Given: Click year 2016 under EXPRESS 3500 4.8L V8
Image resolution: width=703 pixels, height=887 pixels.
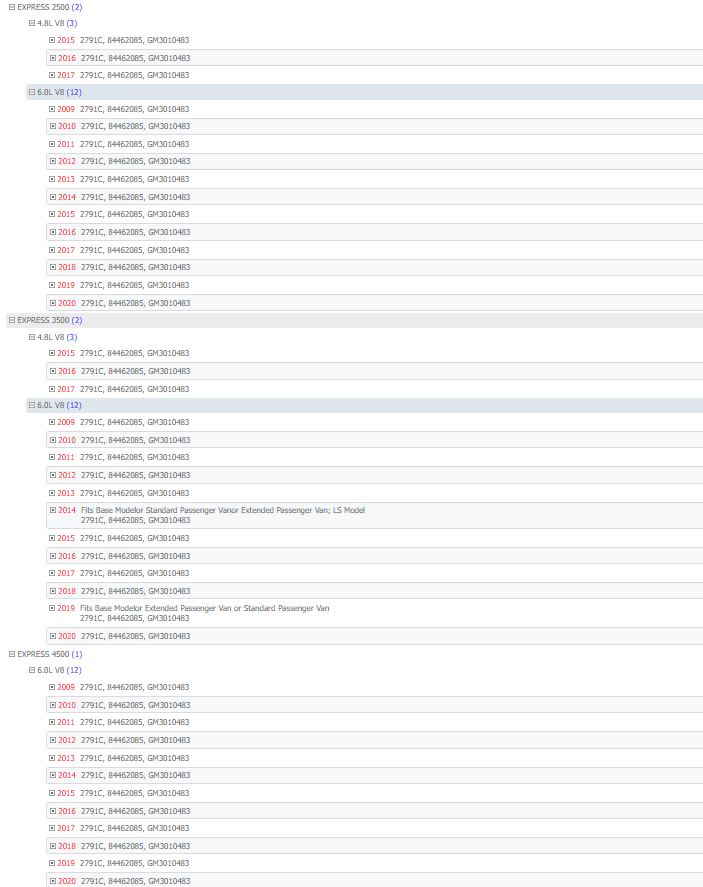Looking at the screenshot, I should (x=67, y=371).
